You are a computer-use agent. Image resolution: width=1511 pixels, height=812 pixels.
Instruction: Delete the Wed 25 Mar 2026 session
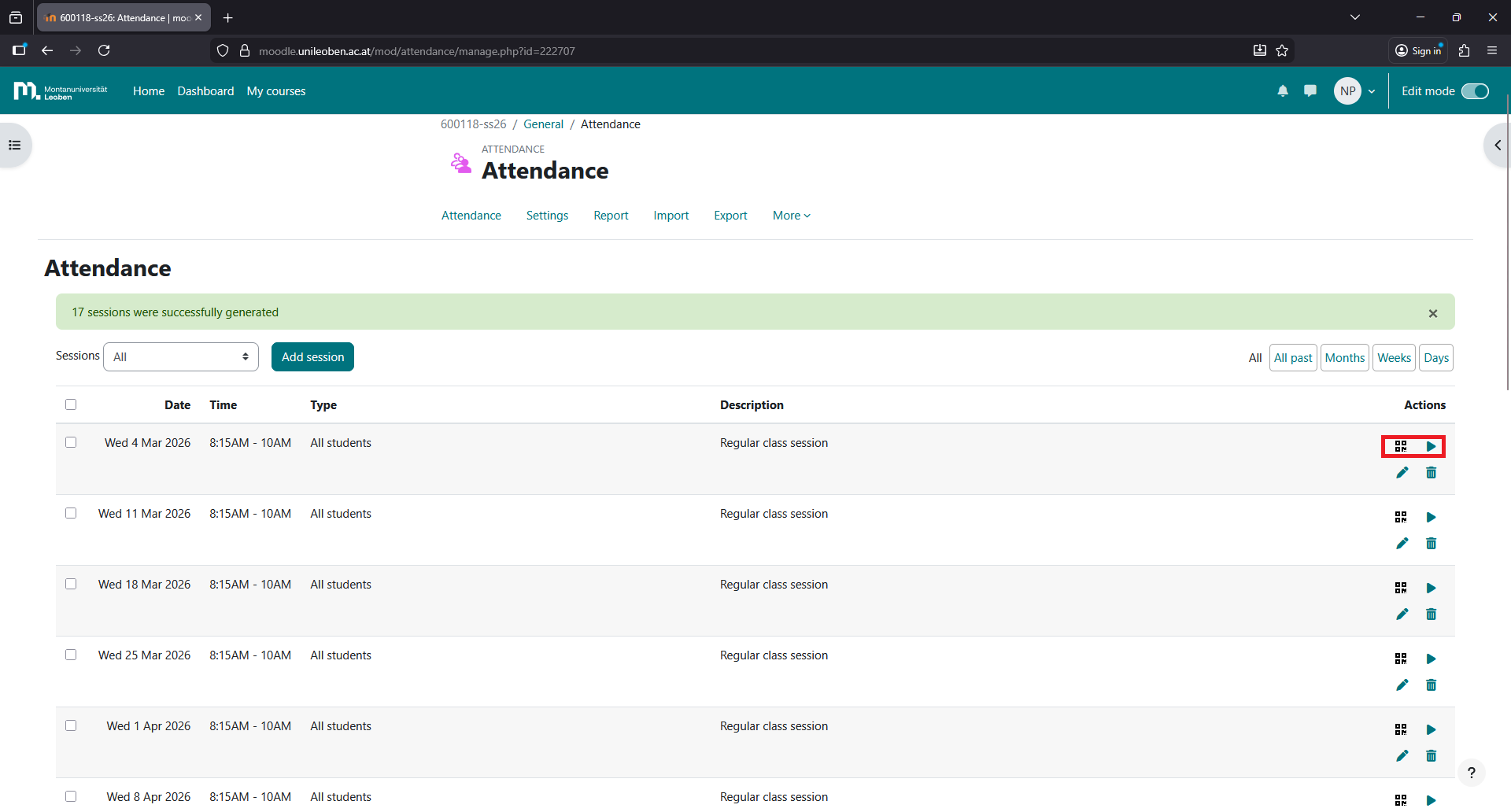(1431, 685)
